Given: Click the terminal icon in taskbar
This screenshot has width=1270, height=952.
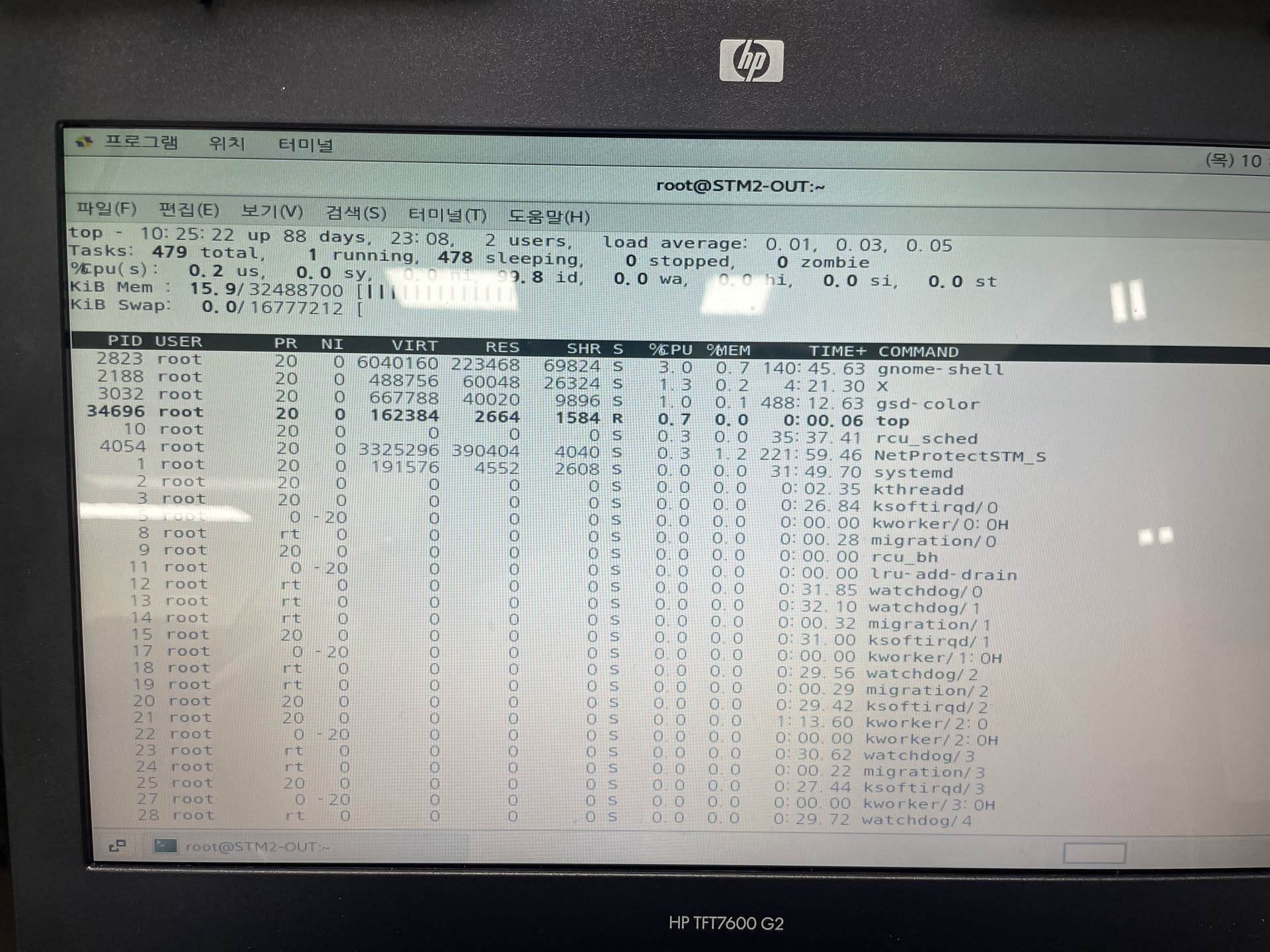Looking at the screenshot, I should 165,846.
